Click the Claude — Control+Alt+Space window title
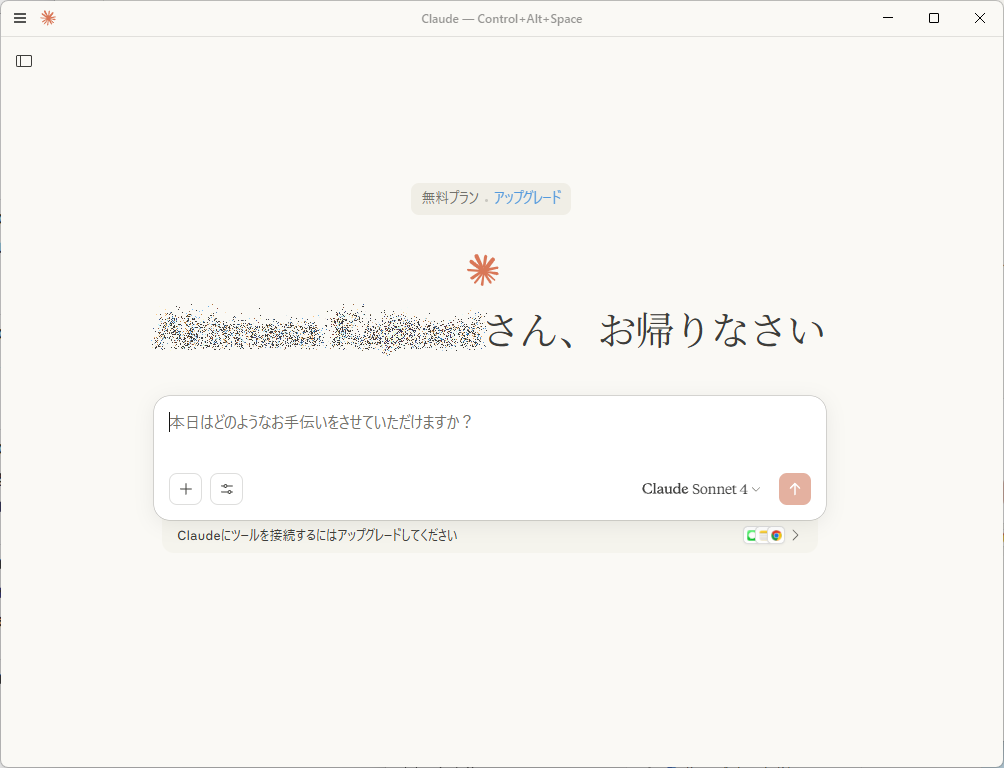Screen dimensions: 1004x768 pos(501,19)
